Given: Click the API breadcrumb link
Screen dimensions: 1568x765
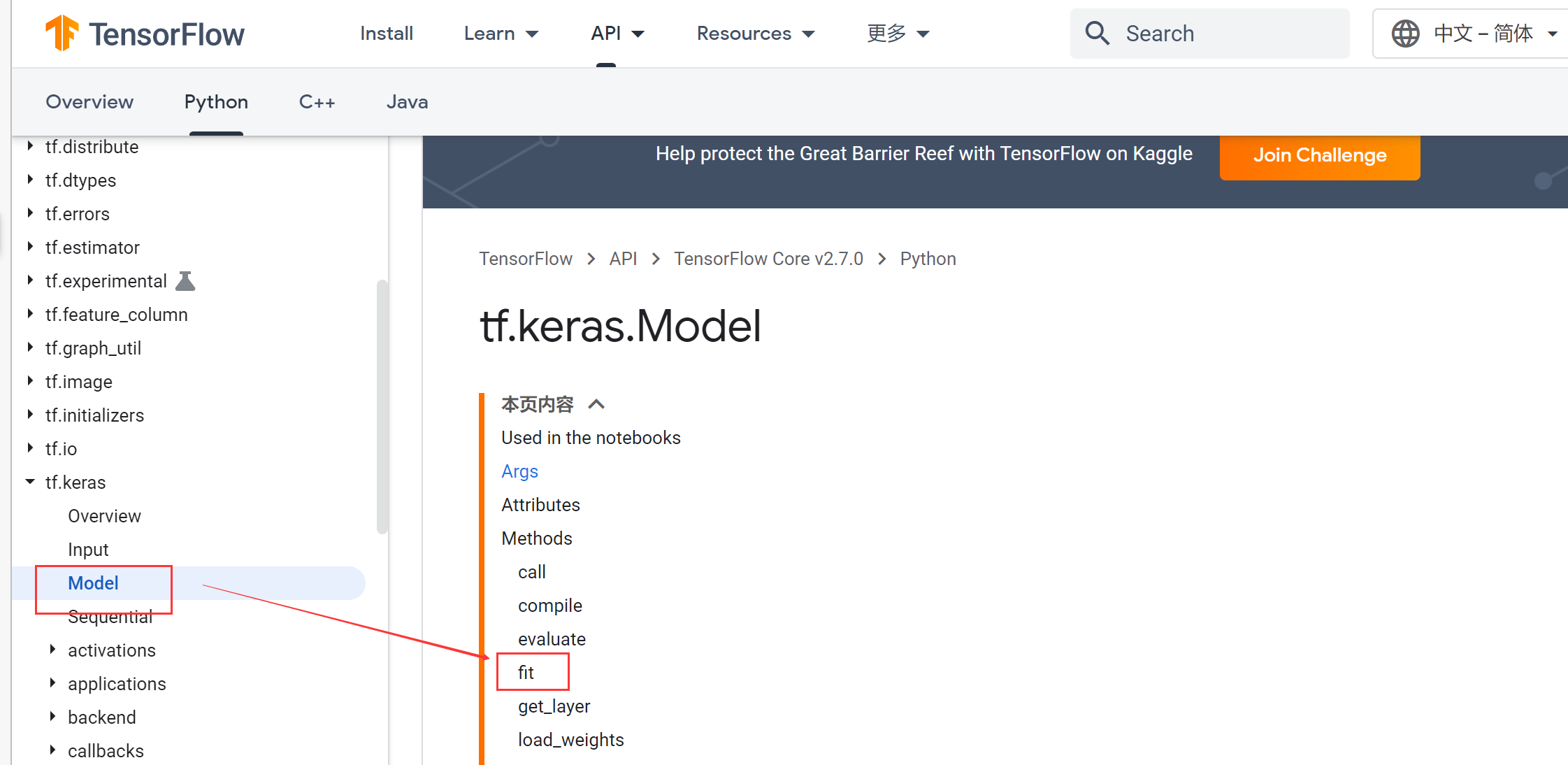Looking at the screenshot, I should pyautogui.click(x=623, y=259).
